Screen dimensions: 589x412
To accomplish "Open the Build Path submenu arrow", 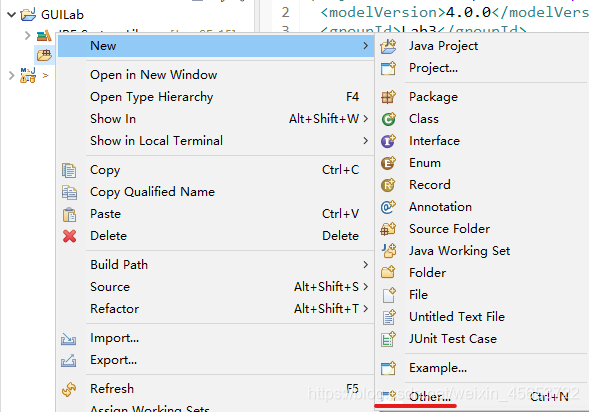I will (365, 265).
